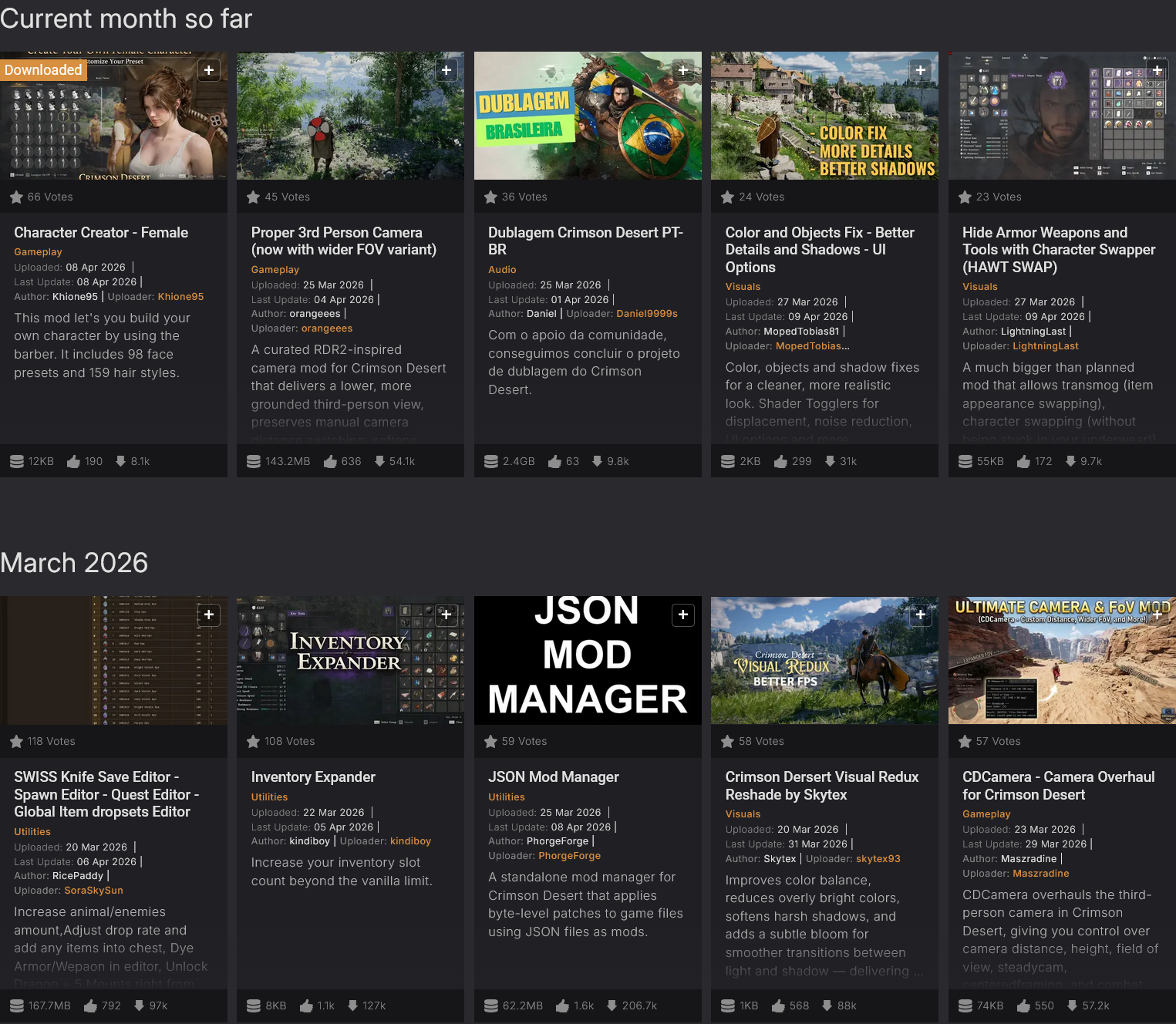Open Dublagem Crimson Desert PT-BR title
The height and width of the screenshot is (1024, 1176).
click(x=586, y=241)
